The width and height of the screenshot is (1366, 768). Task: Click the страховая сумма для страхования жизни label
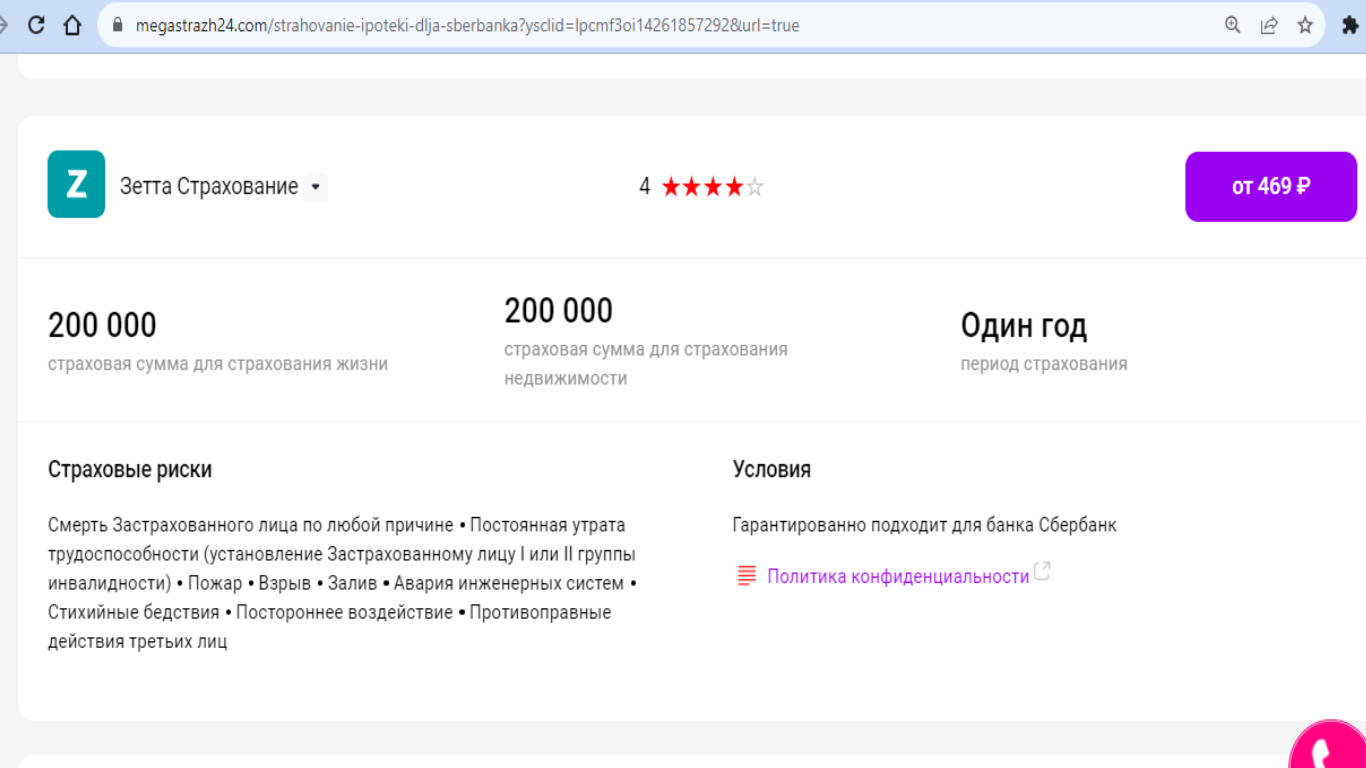[218, 364]
